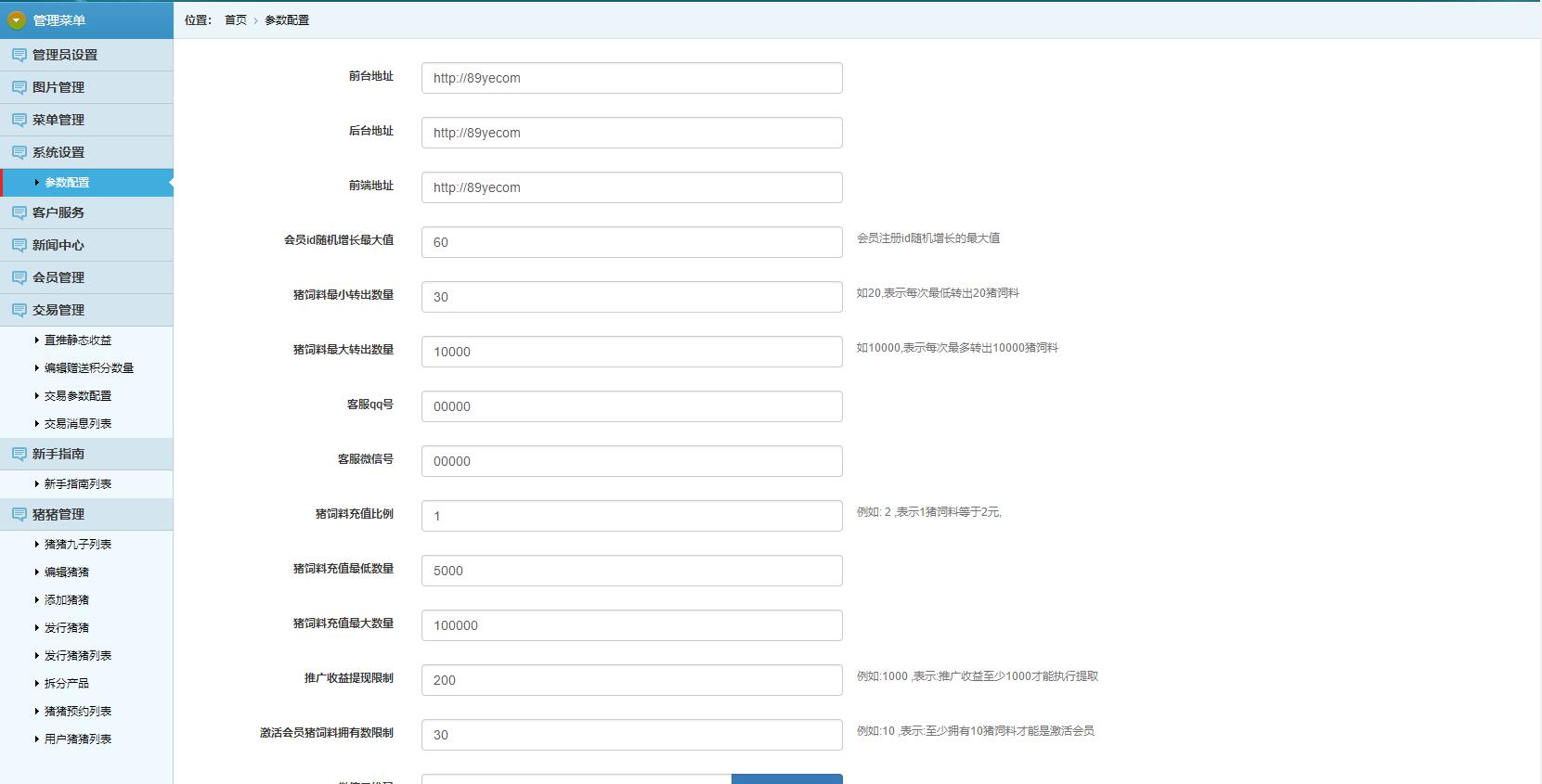Collapse the 新手指南 menu section
This screenshot has height=784, width=1542.
pos(86,454)
